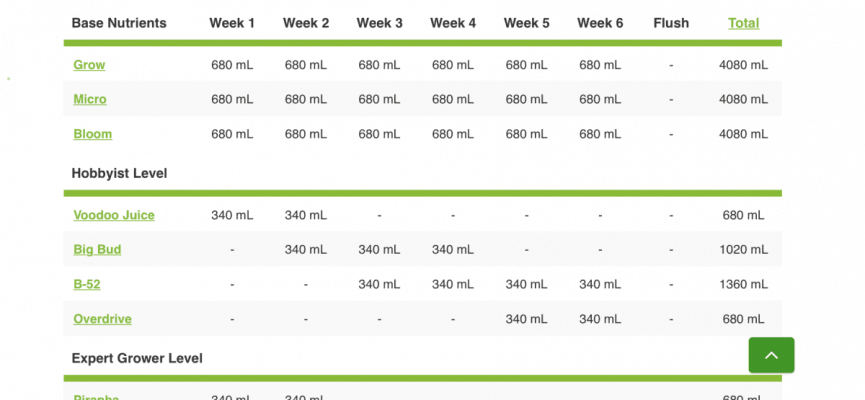Select the Week 3 column header
The width and height of the screenshot is (865, 400).
[x=379, y=23]
